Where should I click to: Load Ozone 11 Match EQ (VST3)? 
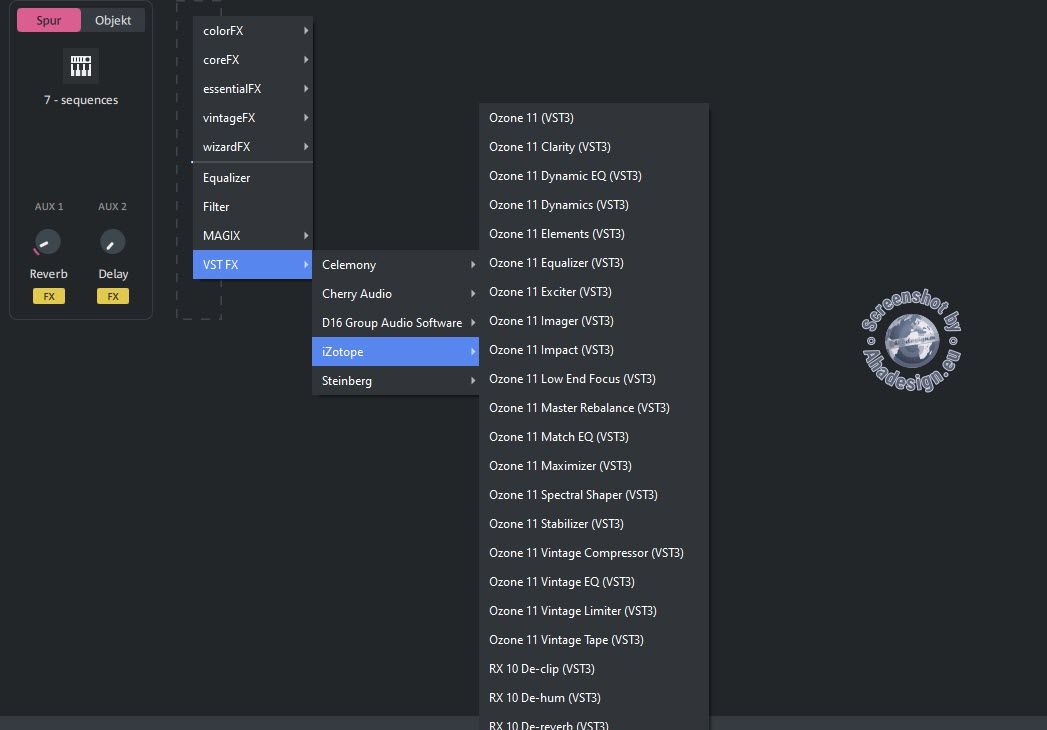pos(594,437)
